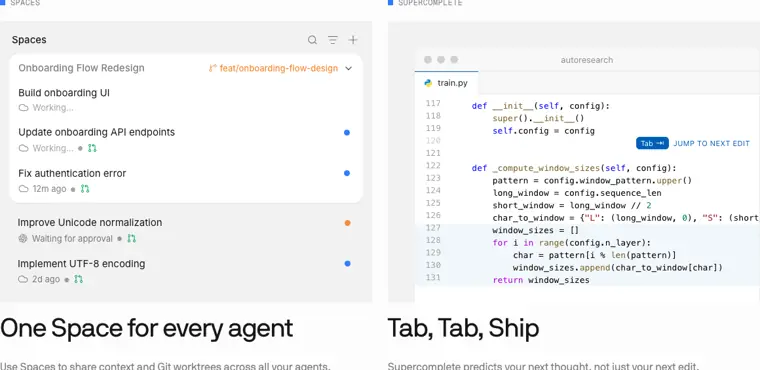
Task: Open search in the Spaces panel
Action: coord(313,40)
